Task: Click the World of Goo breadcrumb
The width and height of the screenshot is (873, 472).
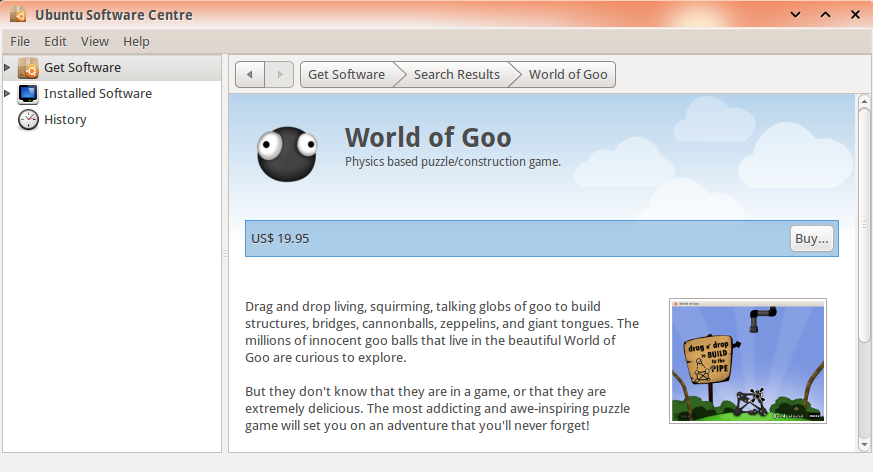Action: pos(568,75)
